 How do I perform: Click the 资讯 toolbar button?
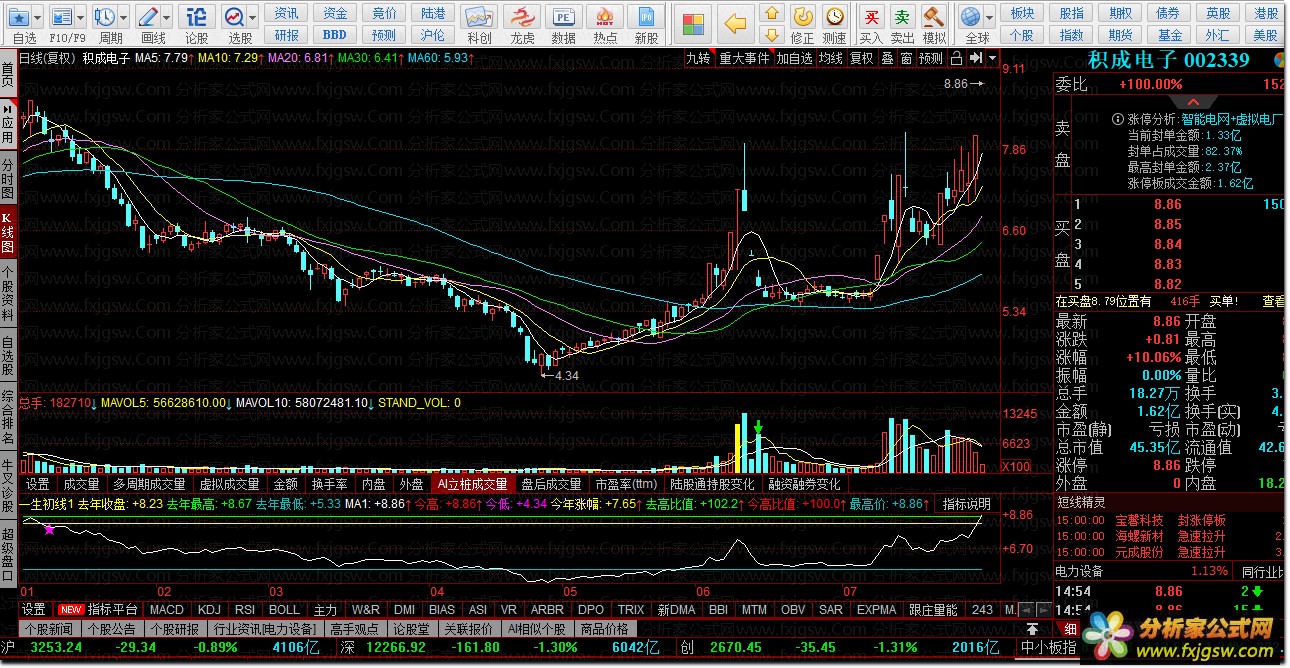[x=287, y=13]
